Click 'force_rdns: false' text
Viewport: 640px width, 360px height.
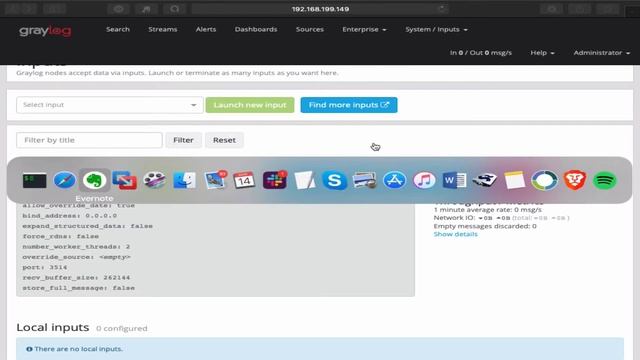pyautogui.click(x=60, y=236)
